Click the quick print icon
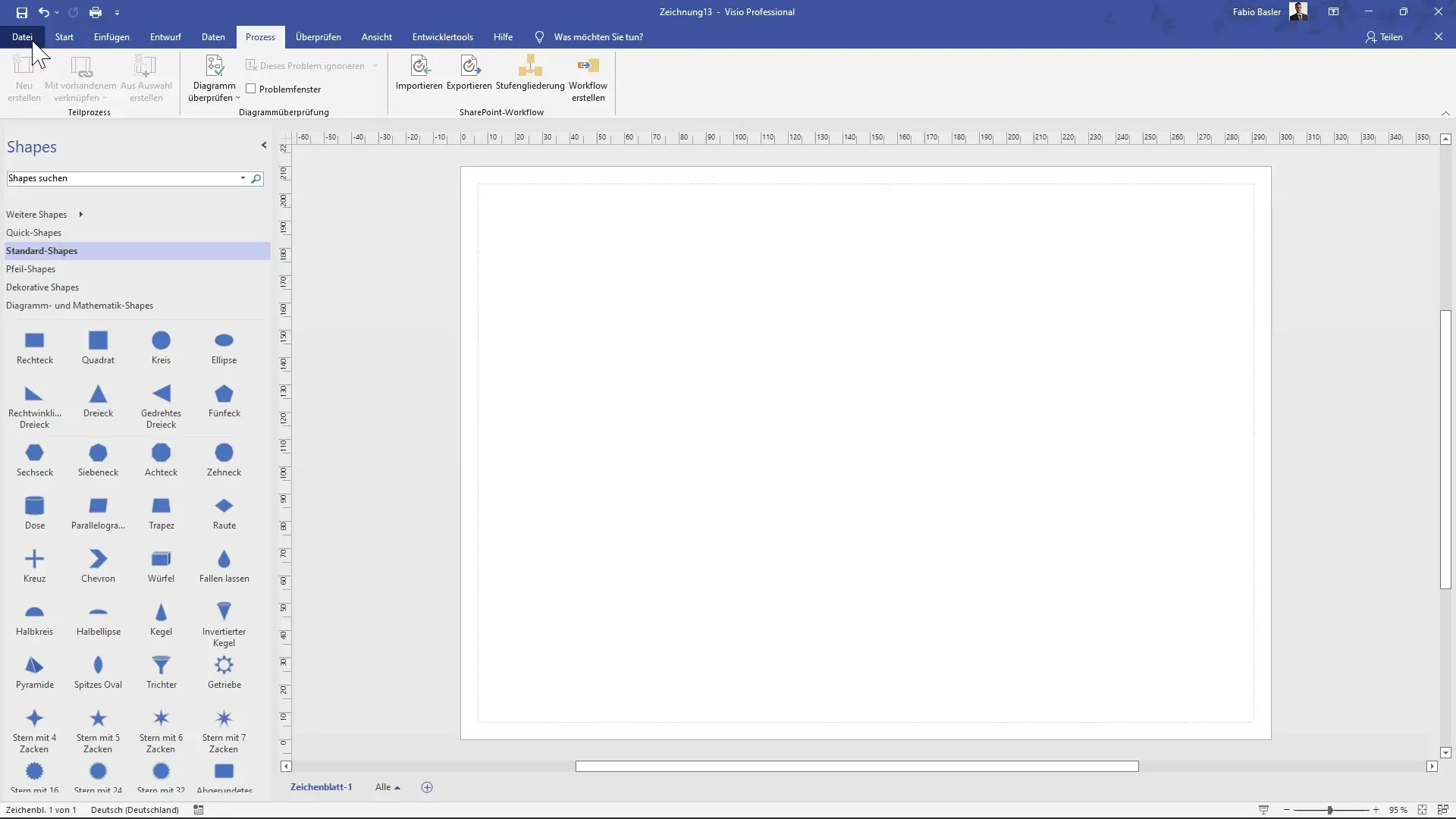The image size is (1456, 819). click(96, 12)
